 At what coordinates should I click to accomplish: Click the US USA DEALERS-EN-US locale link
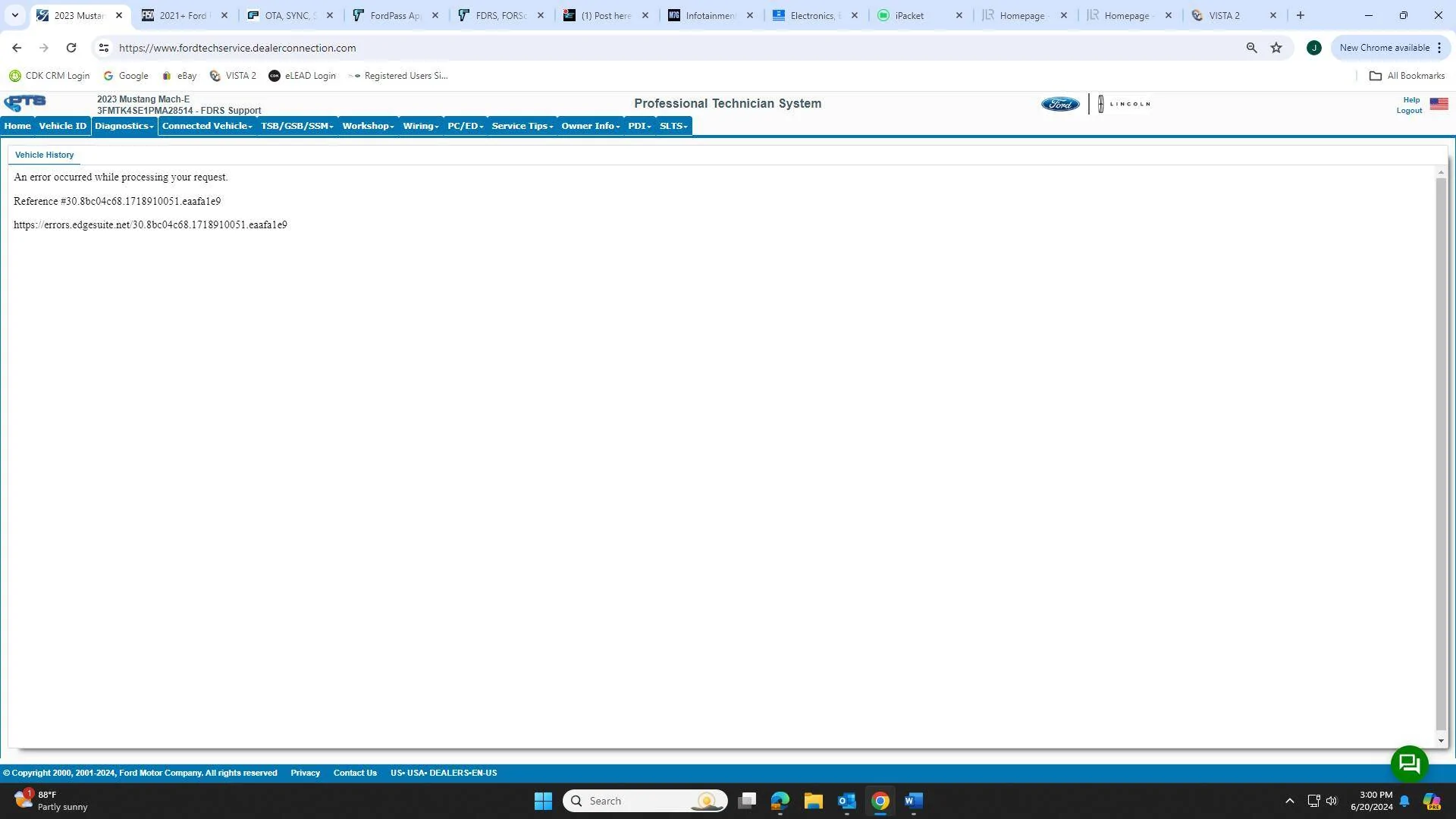[444, 773]
